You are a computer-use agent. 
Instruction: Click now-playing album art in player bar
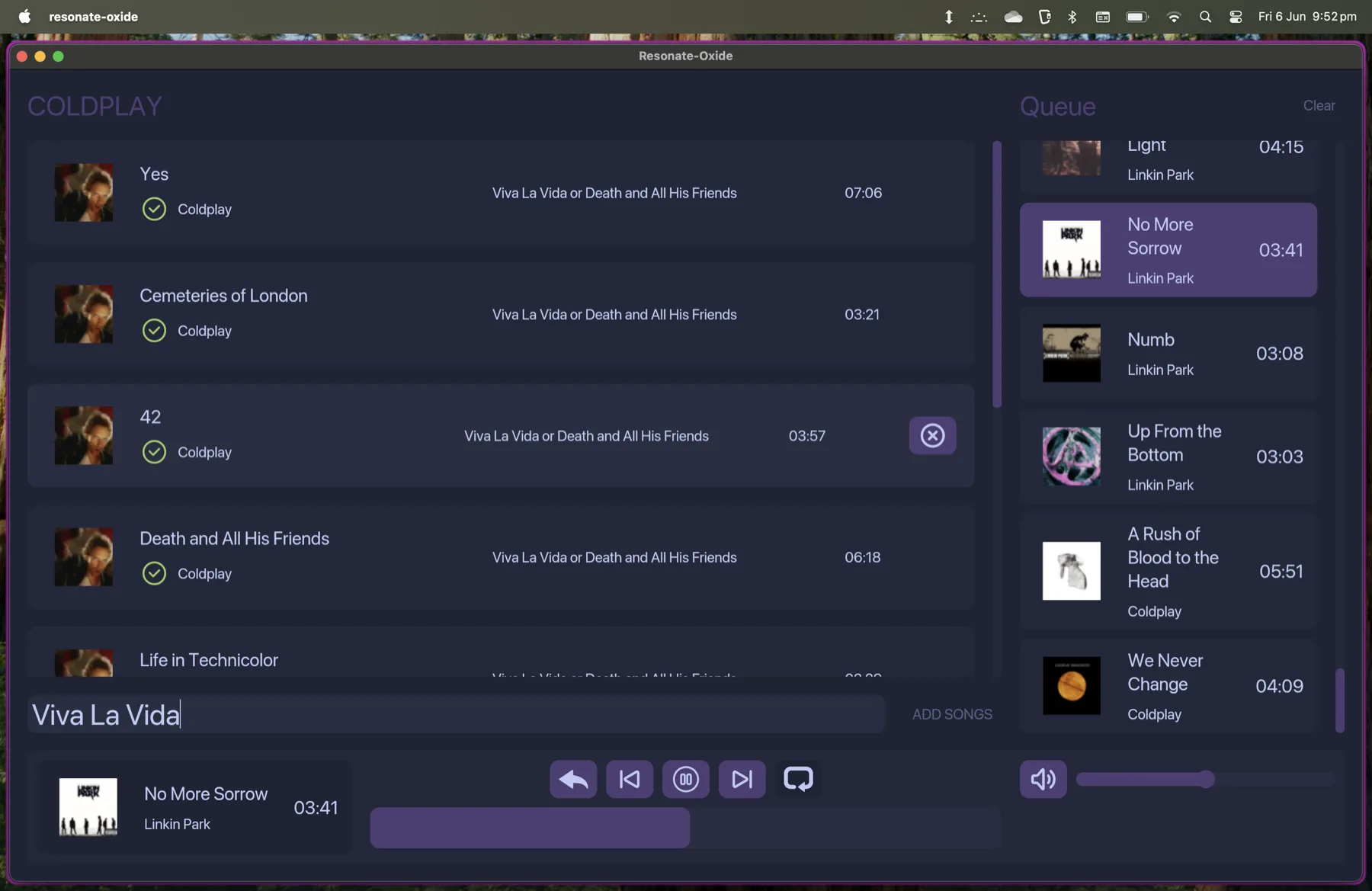click(88, 807)
